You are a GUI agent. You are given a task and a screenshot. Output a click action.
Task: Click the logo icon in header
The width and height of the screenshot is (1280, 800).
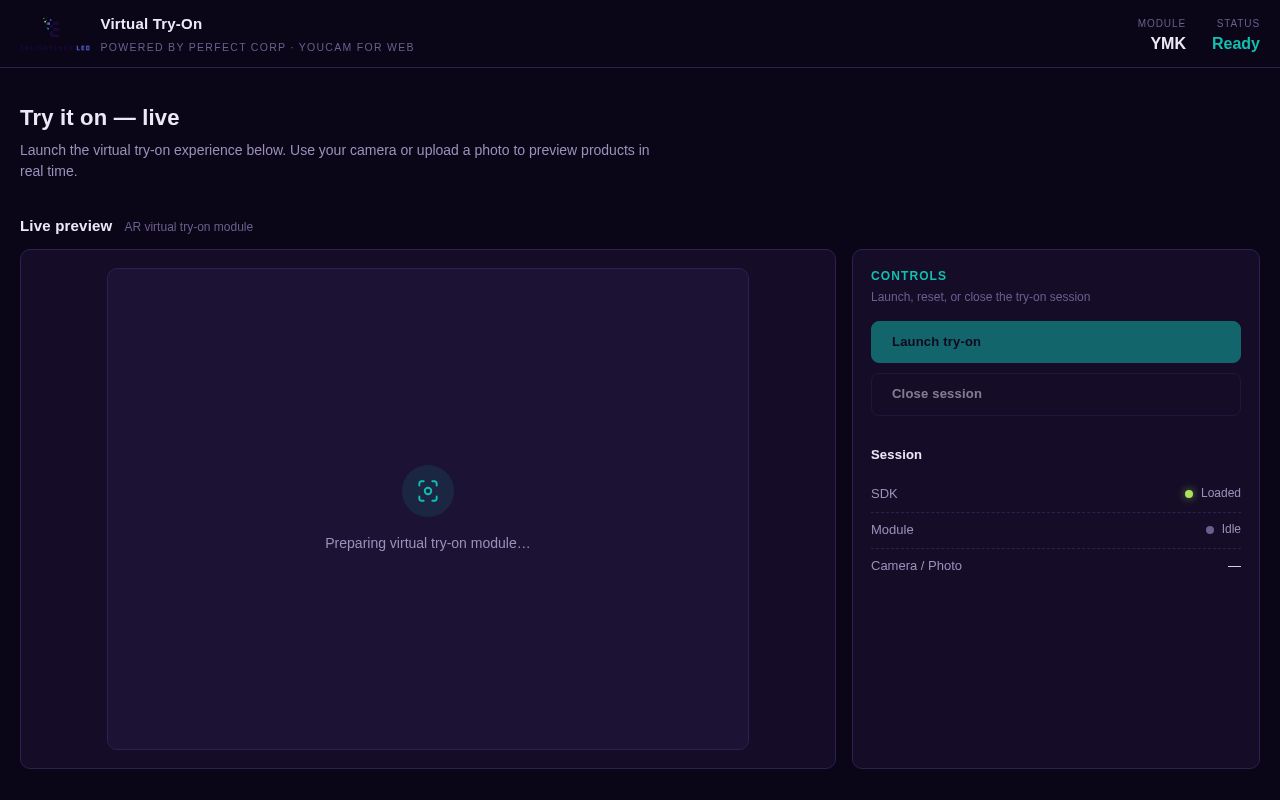click(x=55, y=33)
